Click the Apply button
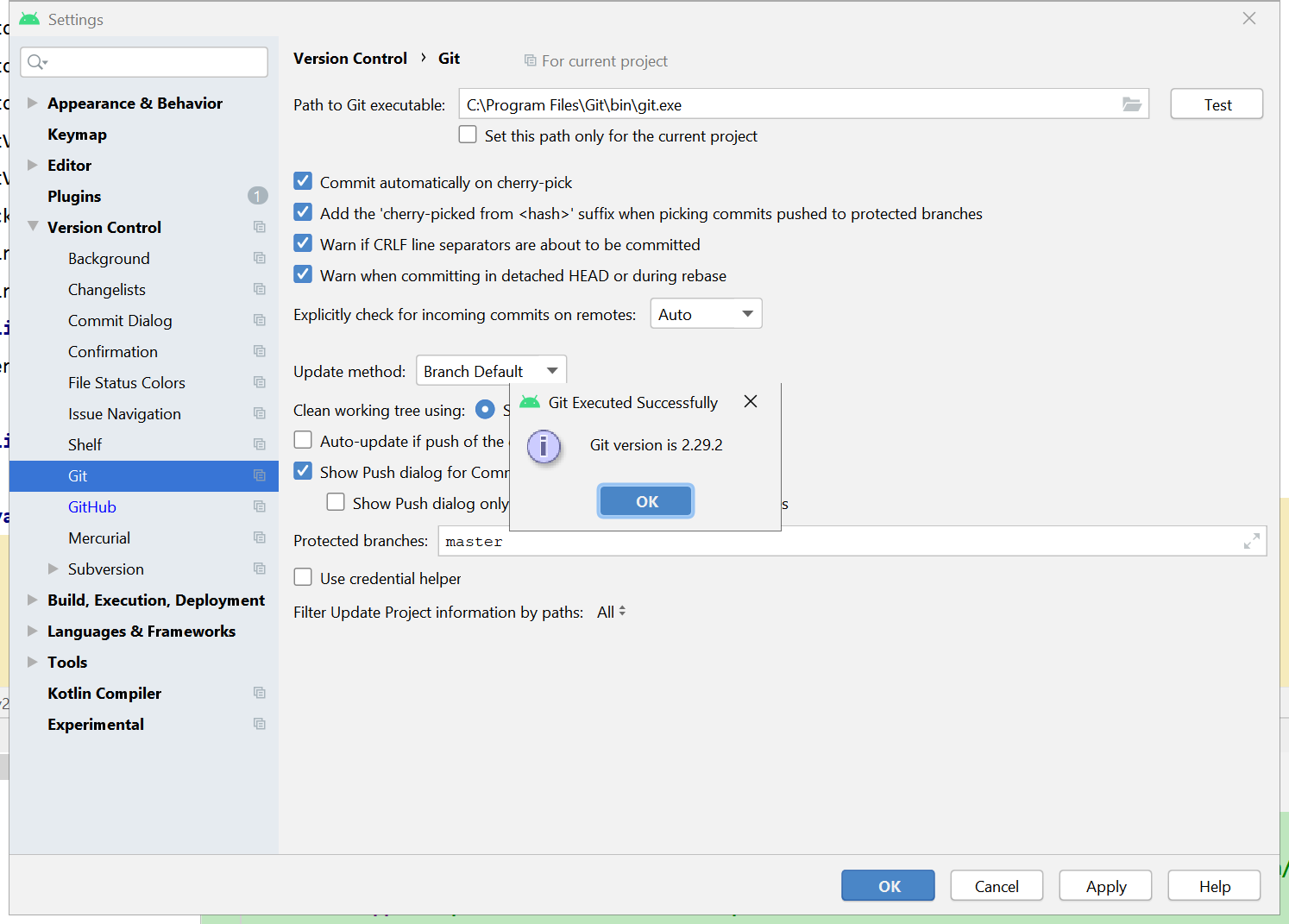 1105,886
